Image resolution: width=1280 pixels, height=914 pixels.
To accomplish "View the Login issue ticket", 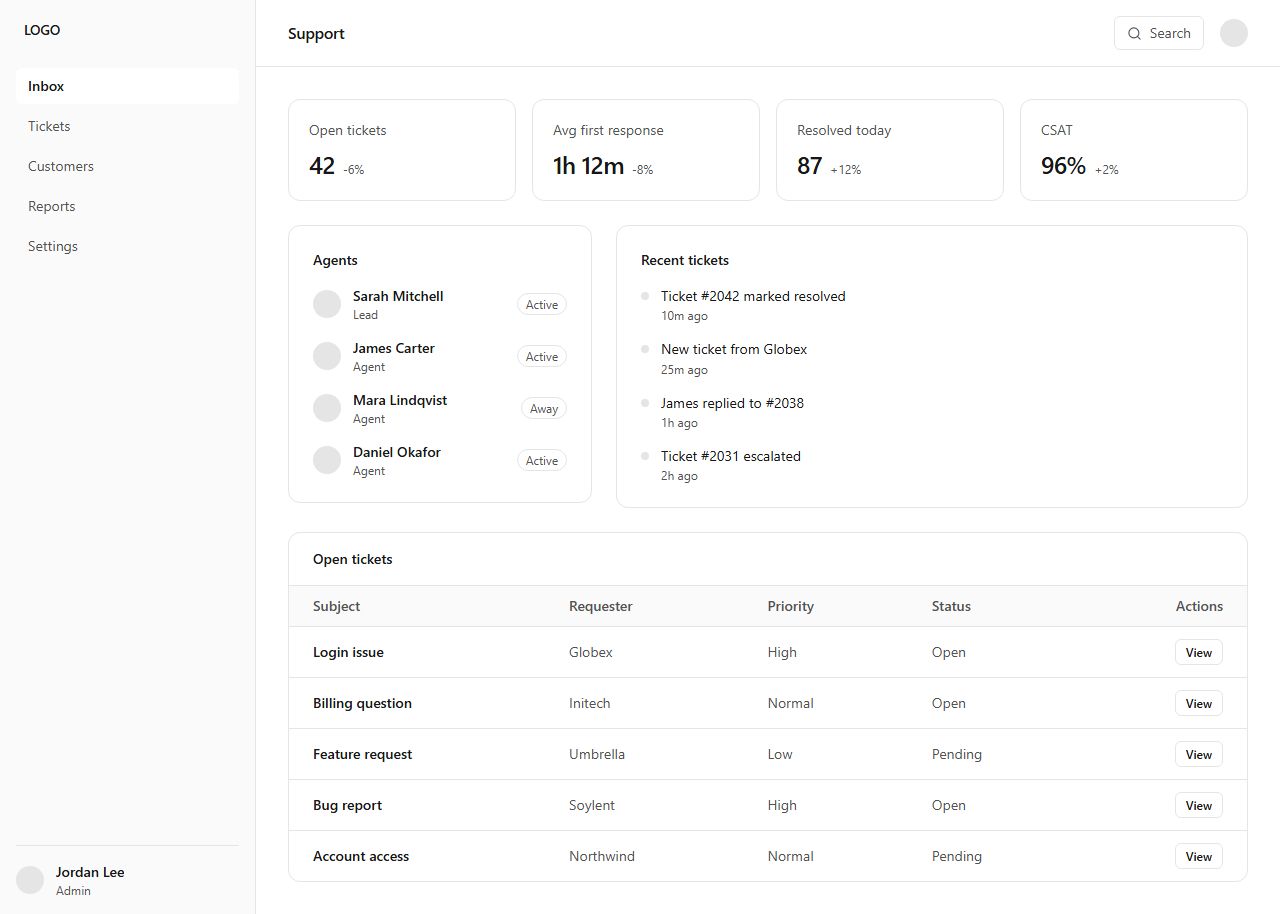I will click(x=1199, y=652).
